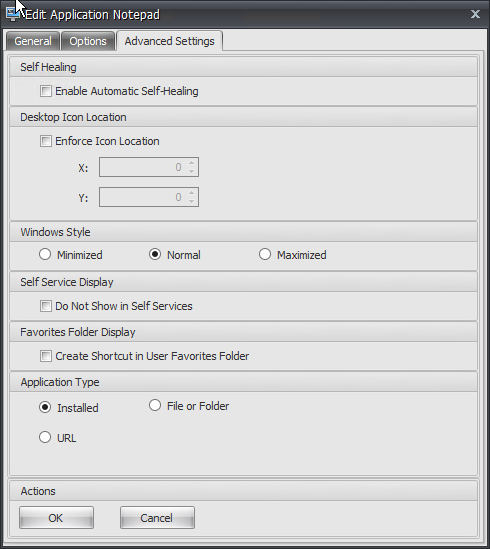This screenshot has height=549, width=490.
Task: Click the application icon in title bar
Action: click(13, 14)
